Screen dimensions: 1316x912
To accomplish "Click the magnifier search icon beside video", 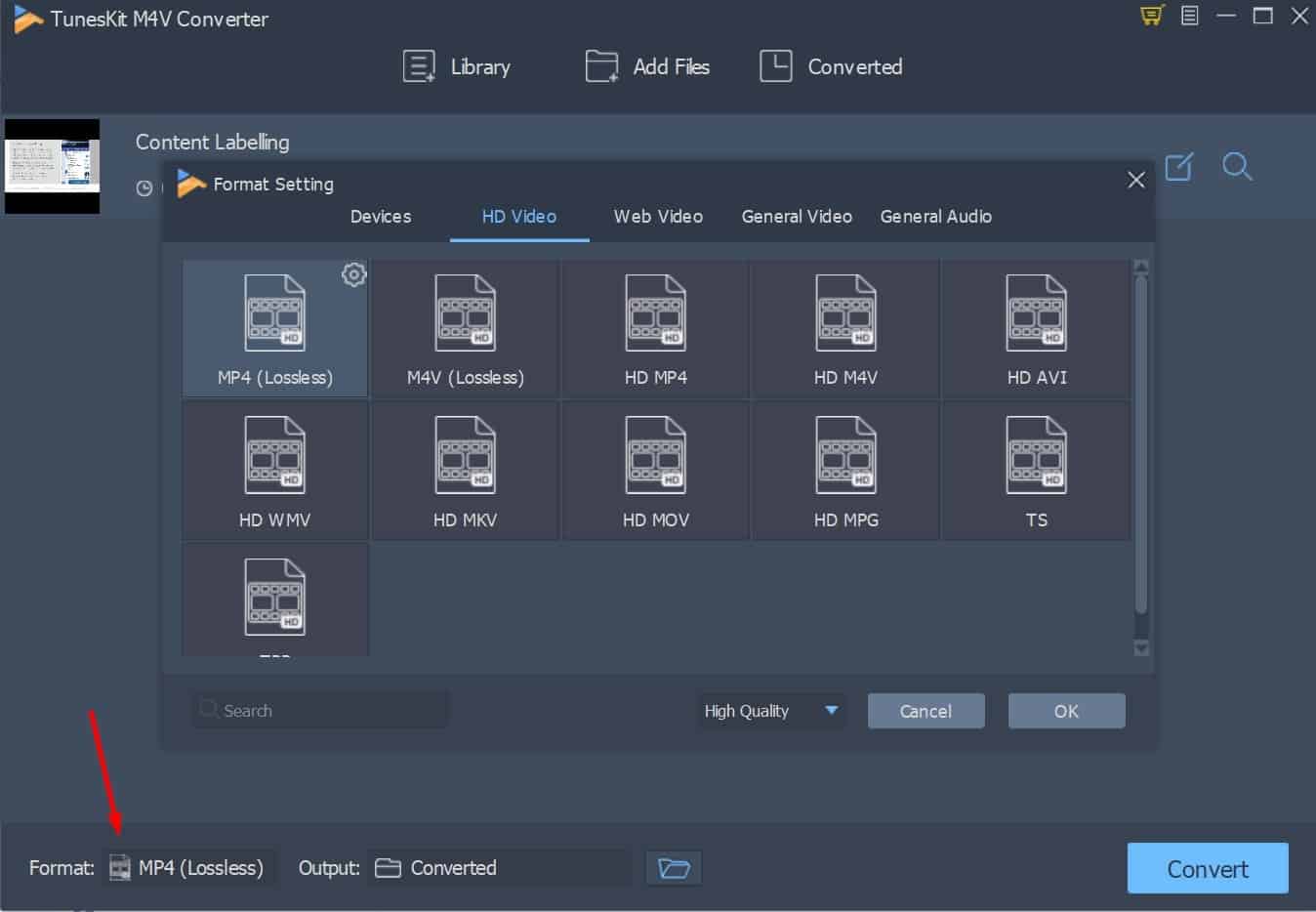I will pyautogui.click(x=1237, y=166).
